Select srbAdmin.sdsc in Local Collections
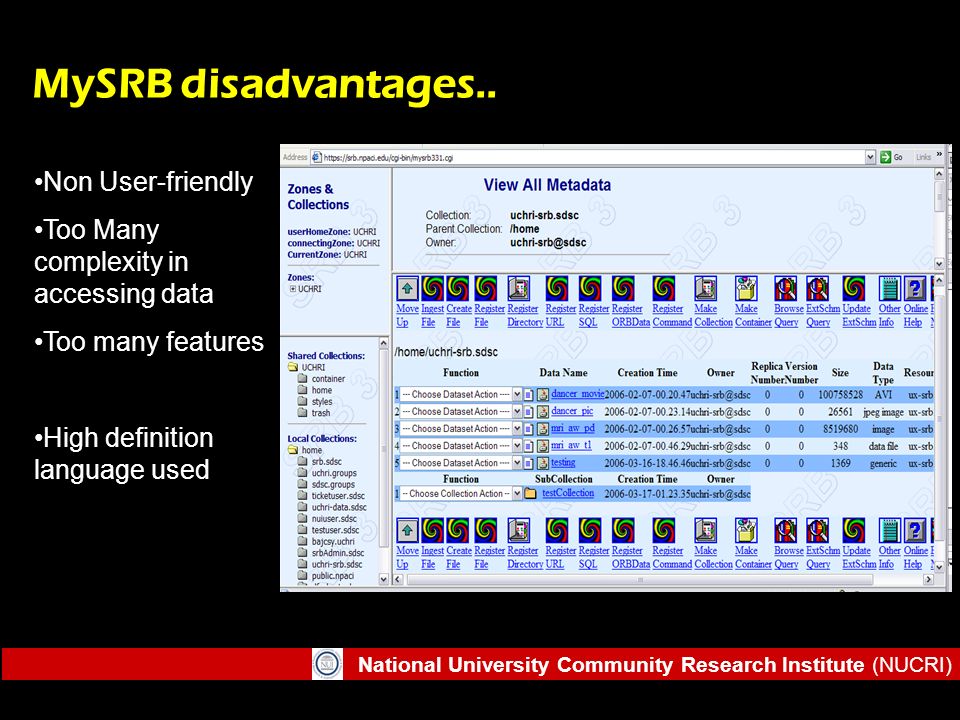This screenshot has width=960, height=720. coord(338,553)
